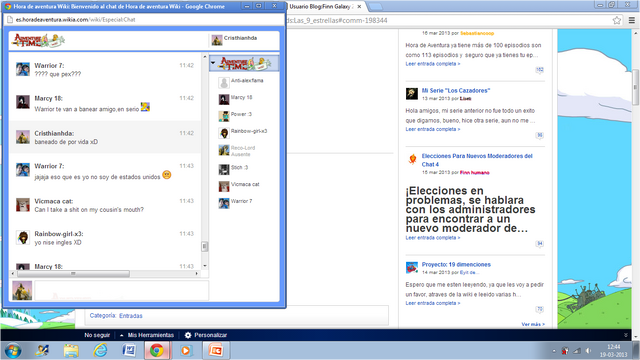Click chat vertical scrollbar up arrow
640x360 pixels.
(205, 57)
